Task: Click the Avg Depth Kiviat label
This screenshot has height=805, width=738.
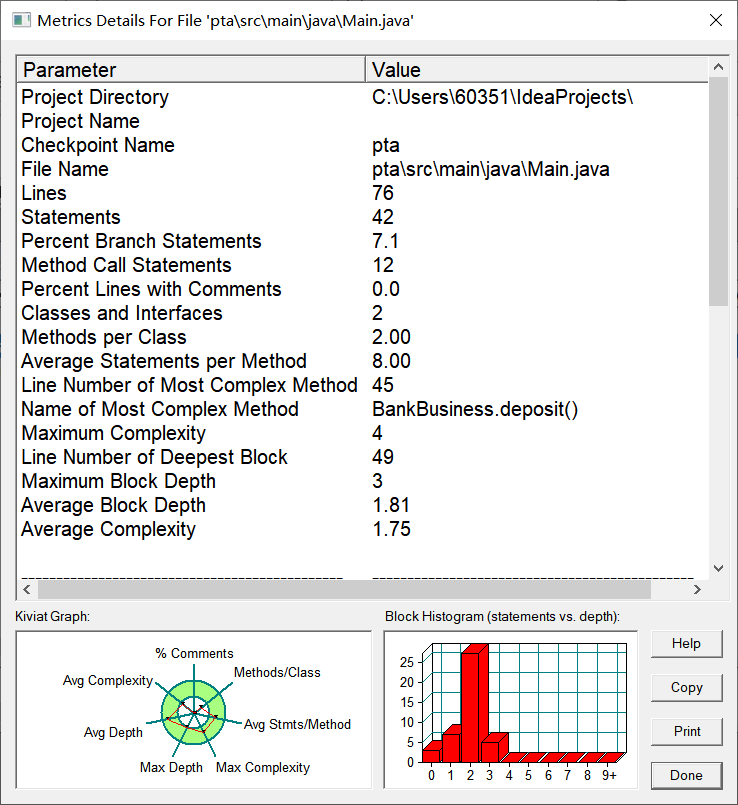Action: (113, 733)
